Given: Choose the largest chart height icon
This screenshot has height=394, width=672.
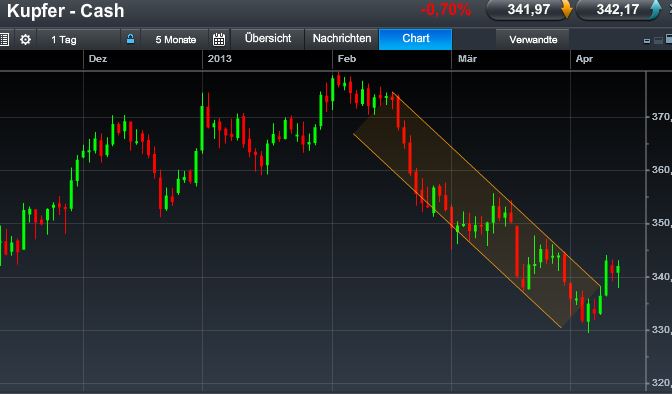Looking at the screenshot, I should click(669, 39).
